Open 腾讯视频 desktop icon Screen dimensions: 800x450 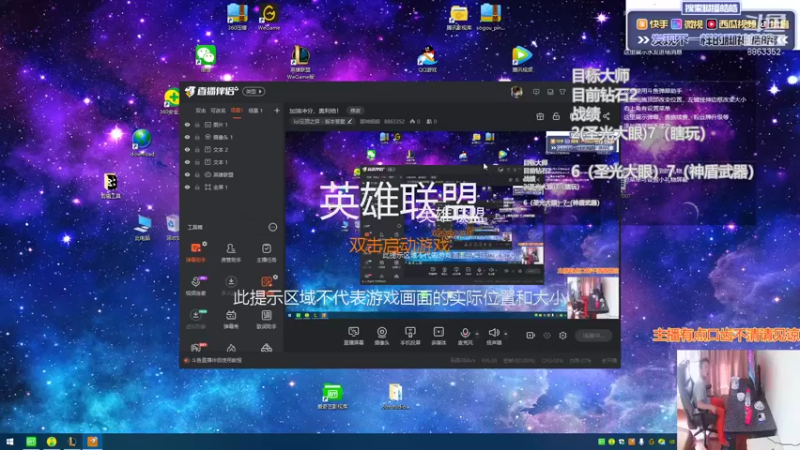click(x=521, y=59)
